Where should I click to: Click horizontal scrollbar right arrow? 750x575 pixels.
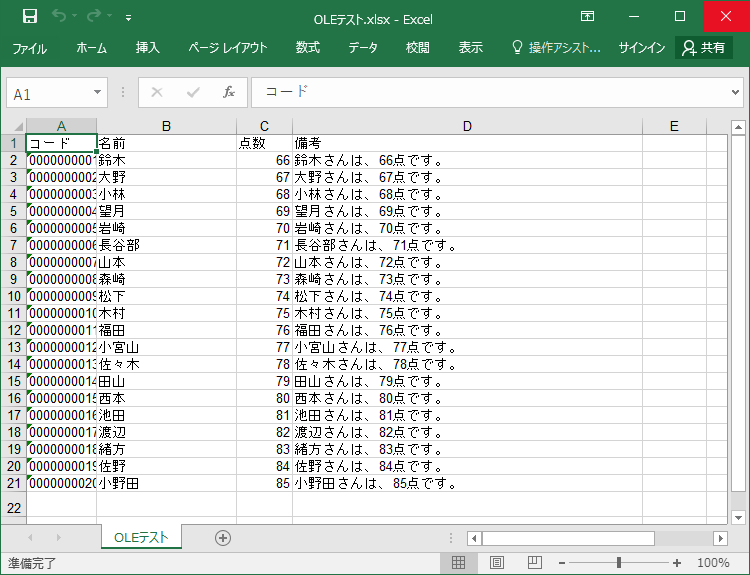720,538
